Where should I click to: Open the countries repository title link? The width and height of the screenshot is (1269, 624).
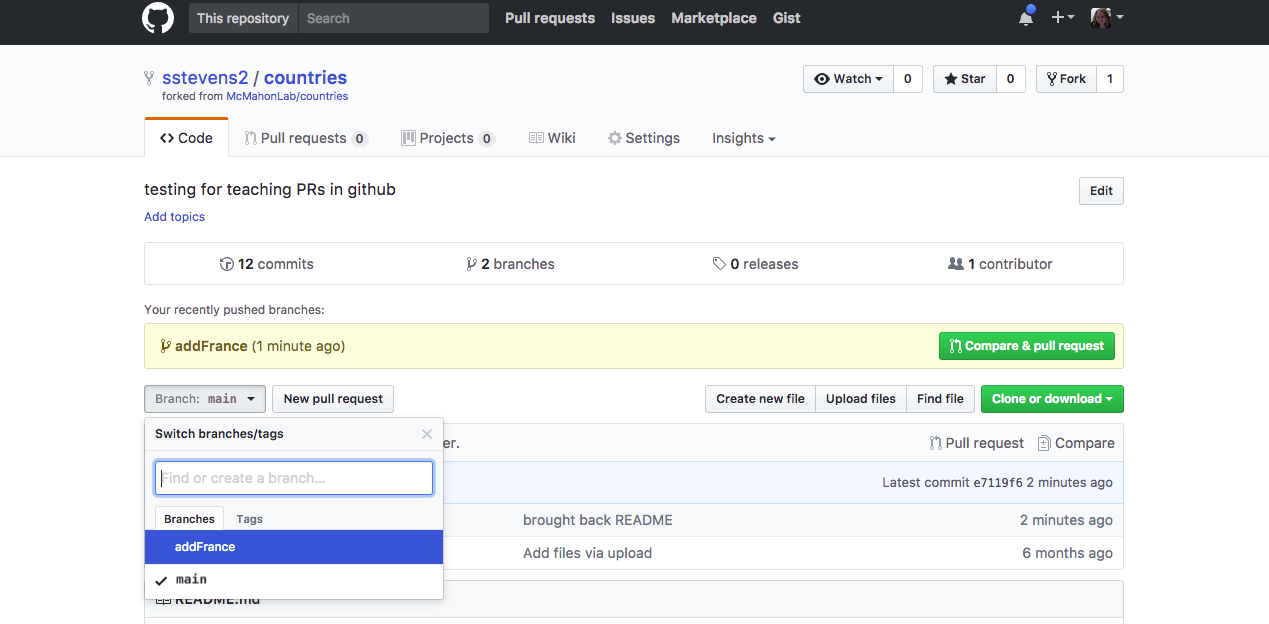[x=305, y=78]
